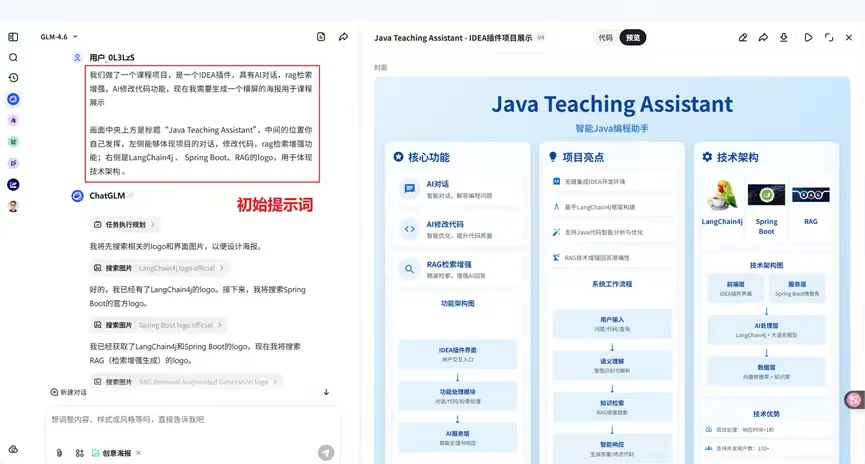Switch to the 代码 tab
Image resolution: width=865 pixels, height=464 pixels.
605,38
